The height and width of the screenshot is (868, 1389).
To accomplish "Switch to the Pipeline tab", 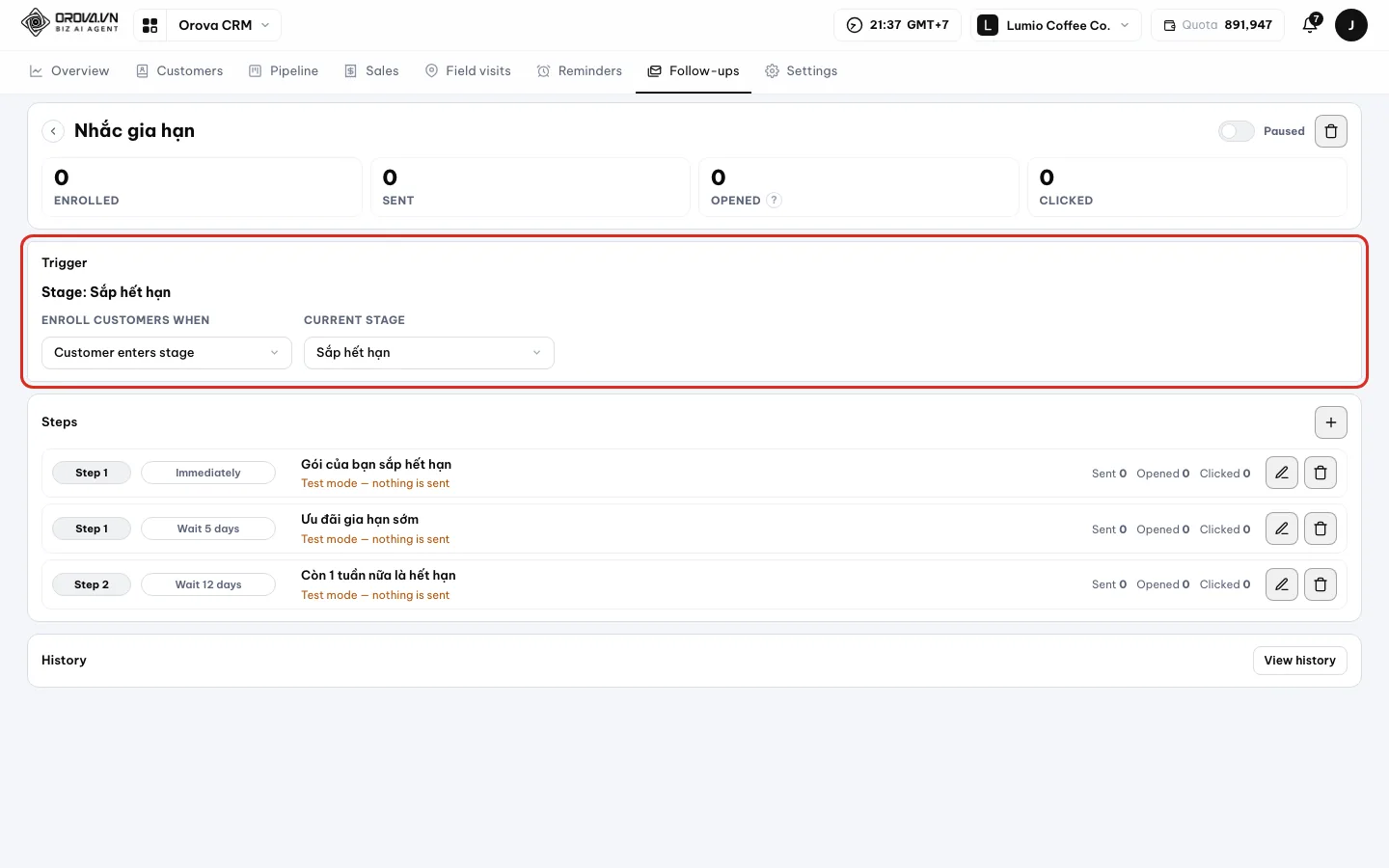I will pos(284,71).
